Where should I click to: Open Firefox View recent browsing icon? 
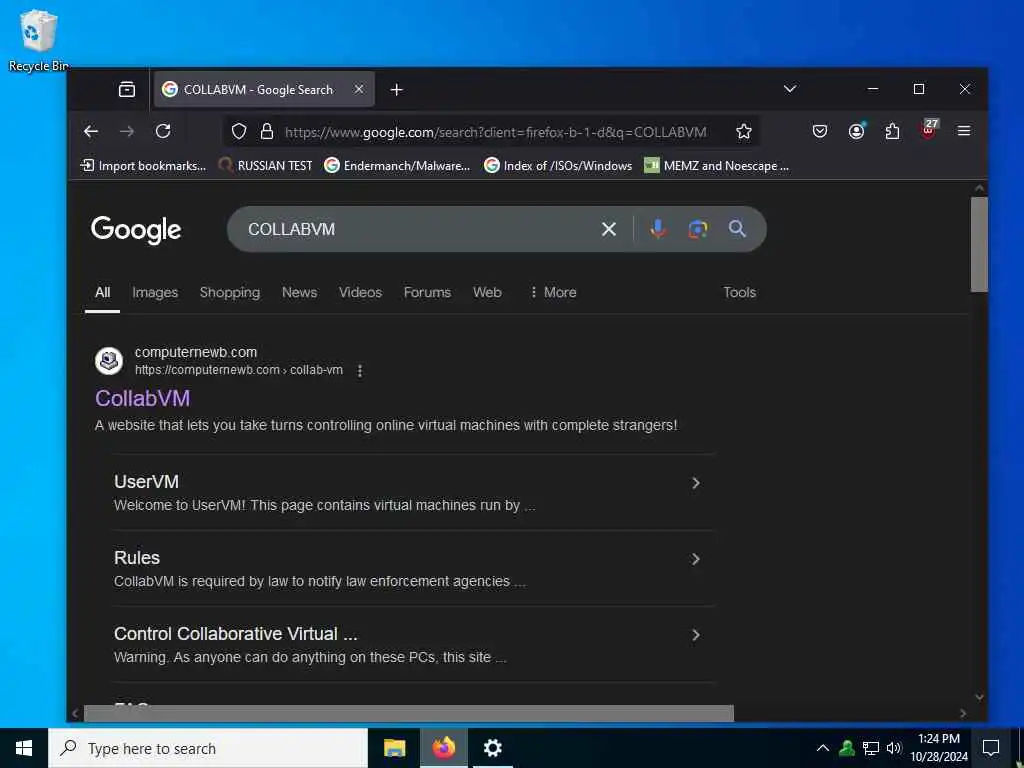pos(127,89)
